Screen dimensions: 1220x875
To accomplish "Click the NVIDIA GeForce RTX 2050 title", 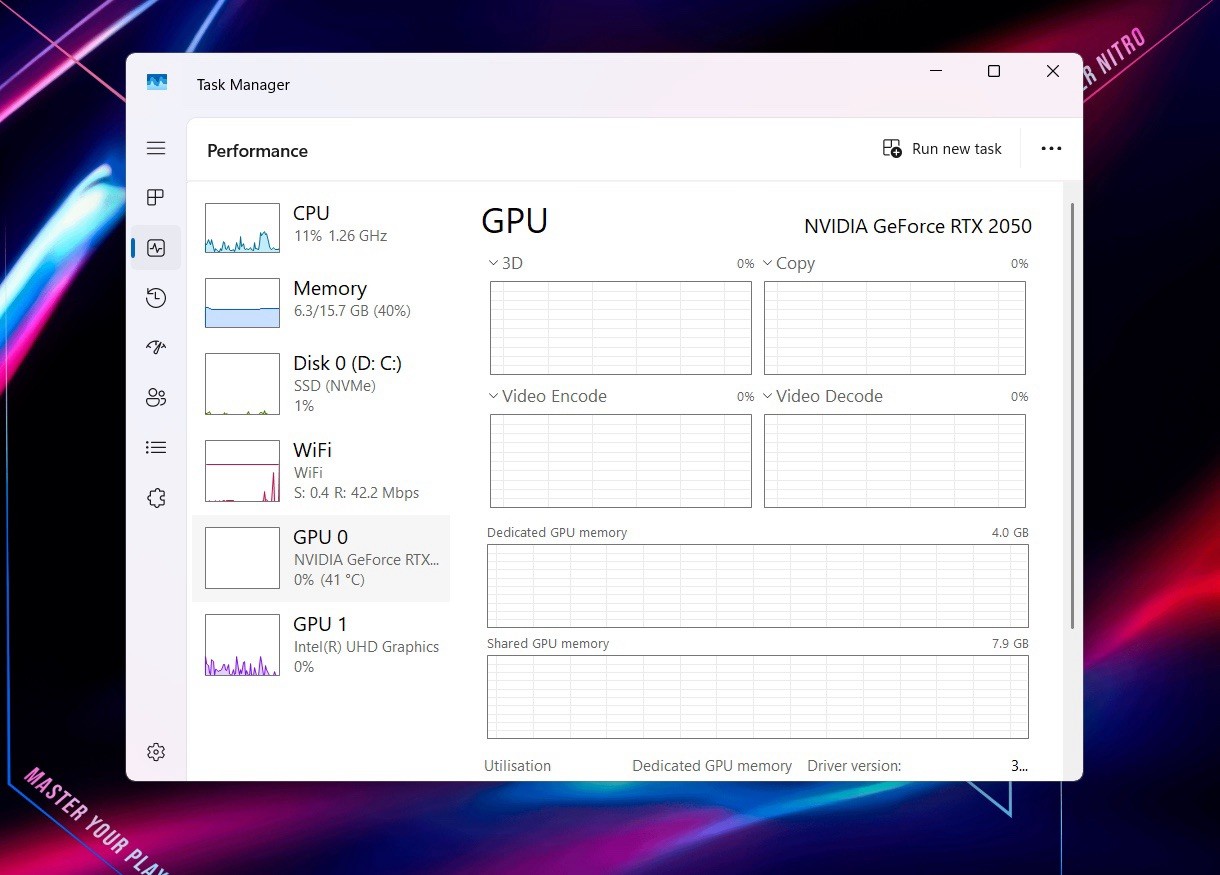I will coord(918,226).
